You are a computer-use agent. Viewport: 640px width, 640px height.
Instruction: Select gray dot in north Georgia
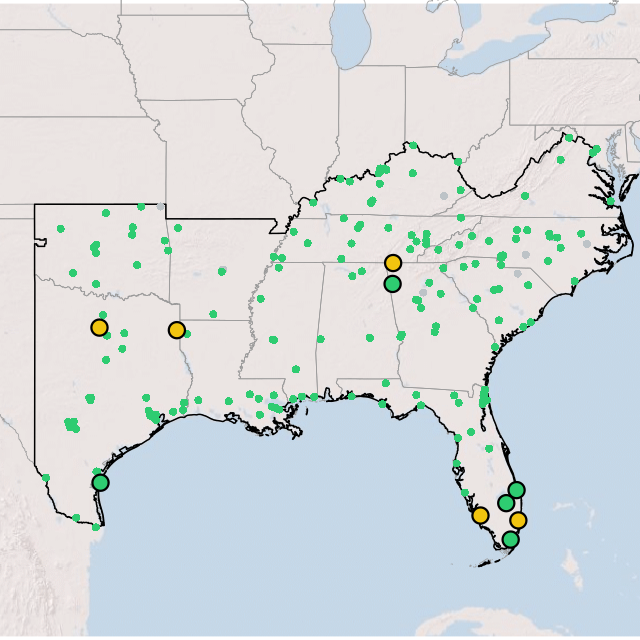pos(423,292)
